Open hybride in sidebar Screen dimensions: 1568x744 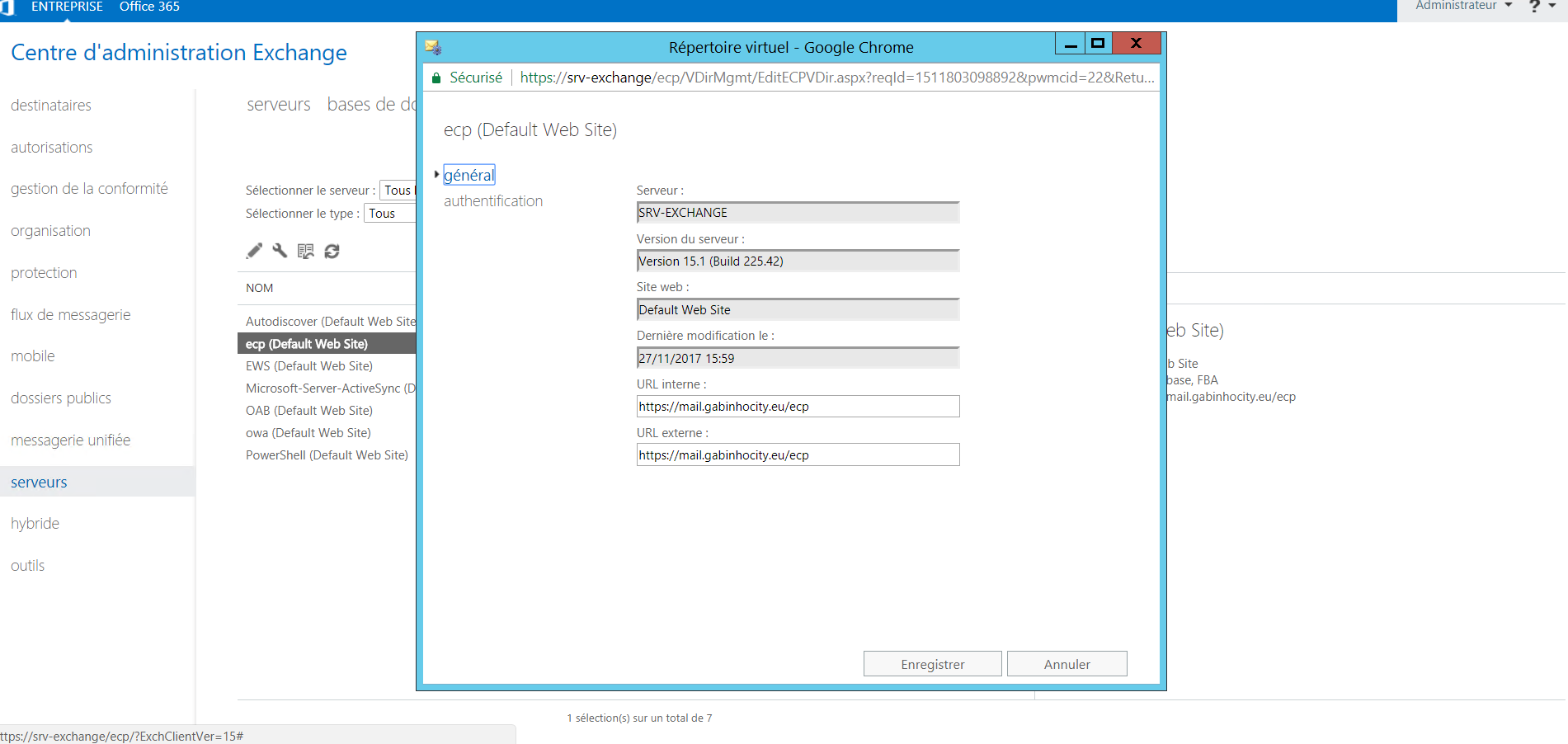coord(35,524)
